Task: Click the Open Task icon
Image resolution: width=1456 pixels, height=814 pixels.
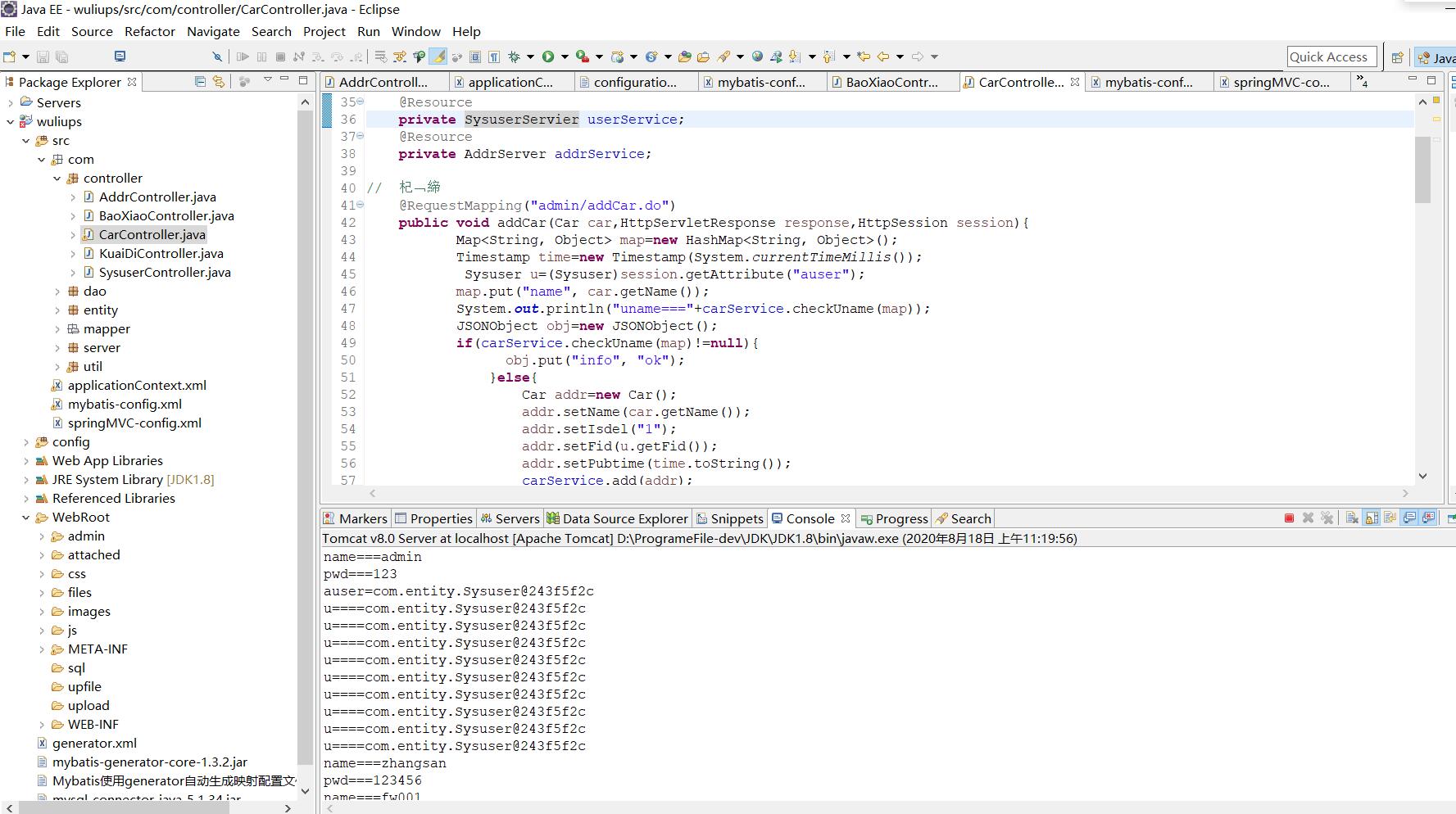Action: coord(703,57)
